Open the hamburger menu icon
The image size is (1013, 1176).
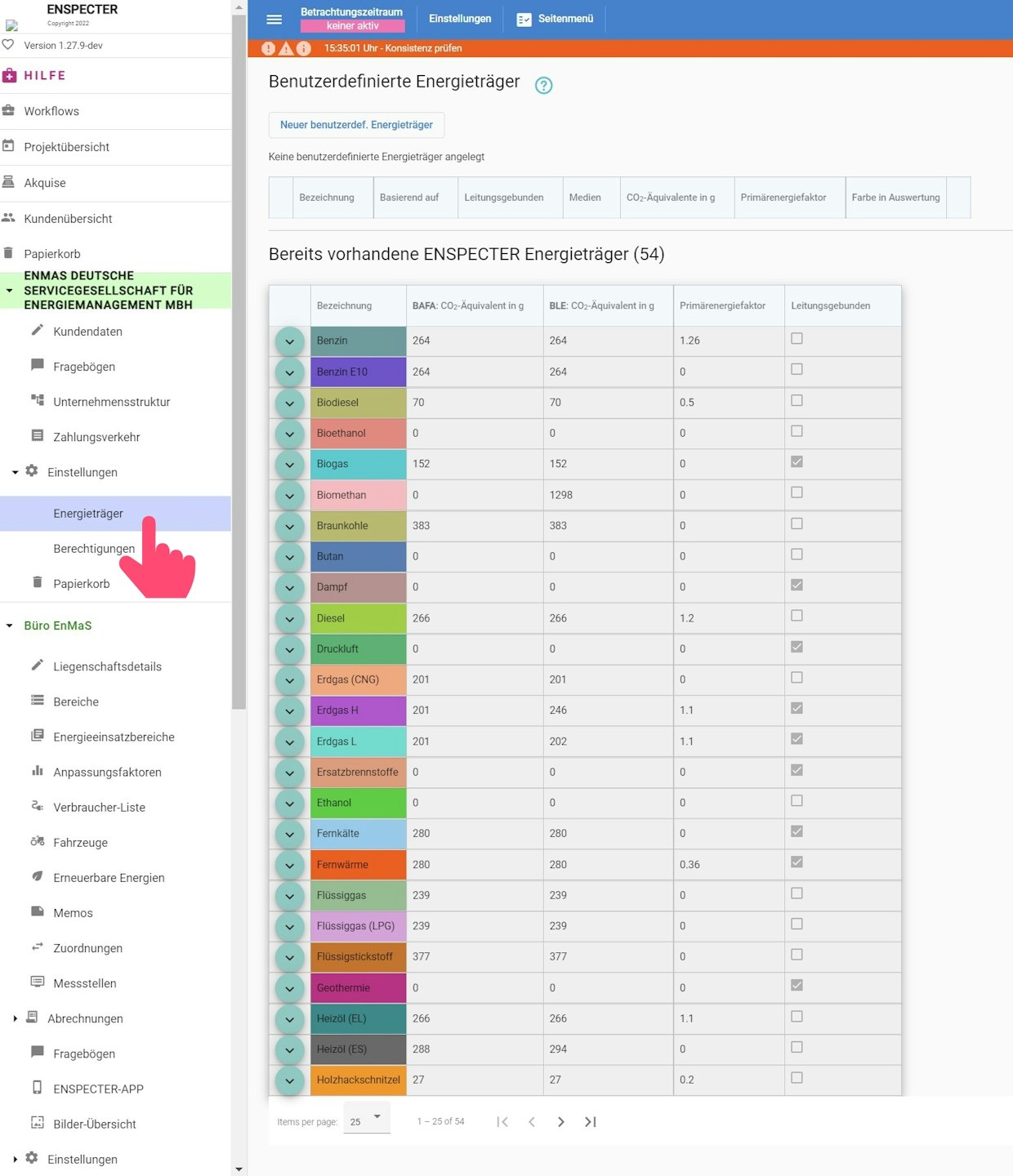(274, 19)
